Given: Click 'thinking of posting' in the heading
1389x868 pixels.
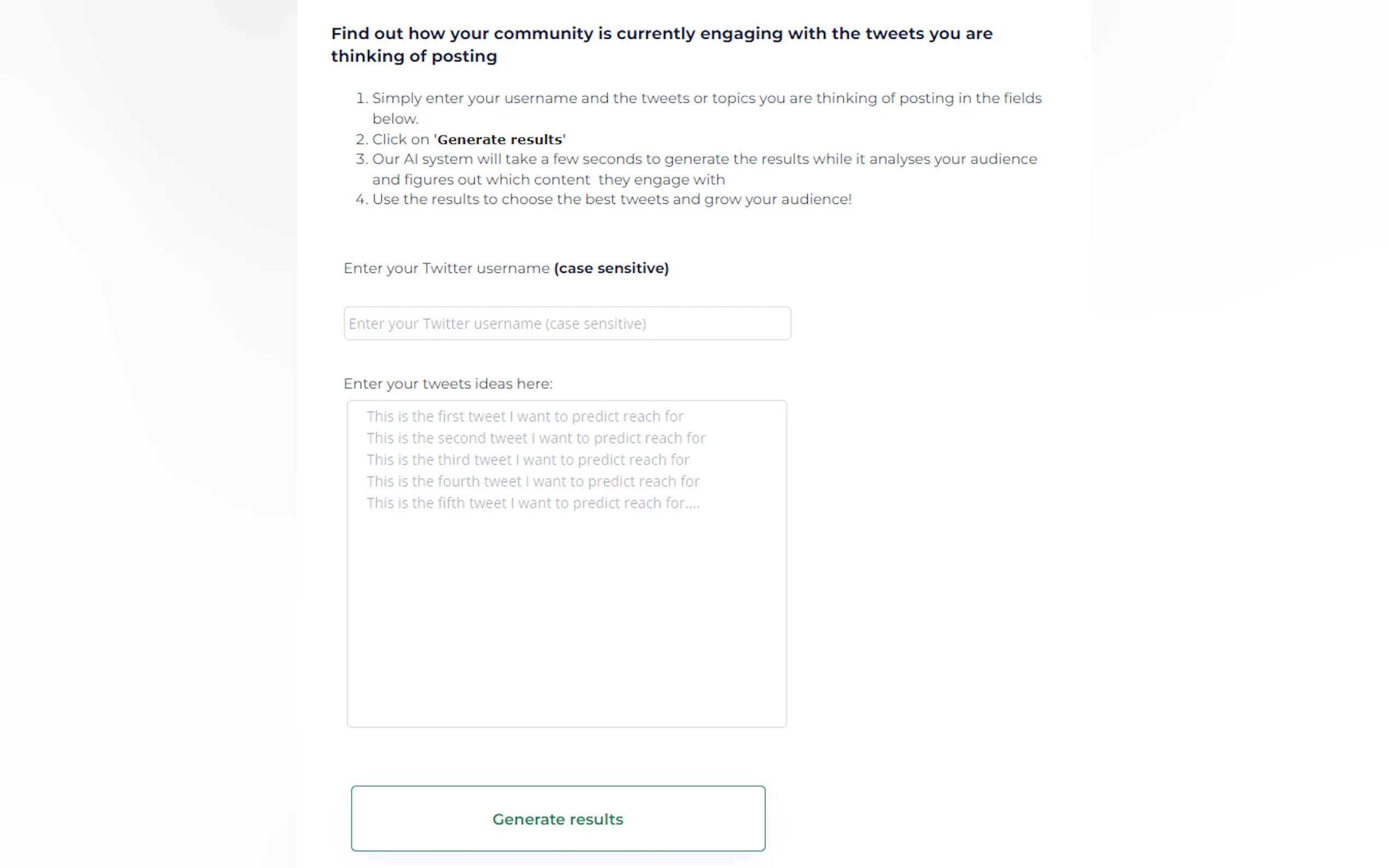Looking at the screenshot, I should [414, 56].
